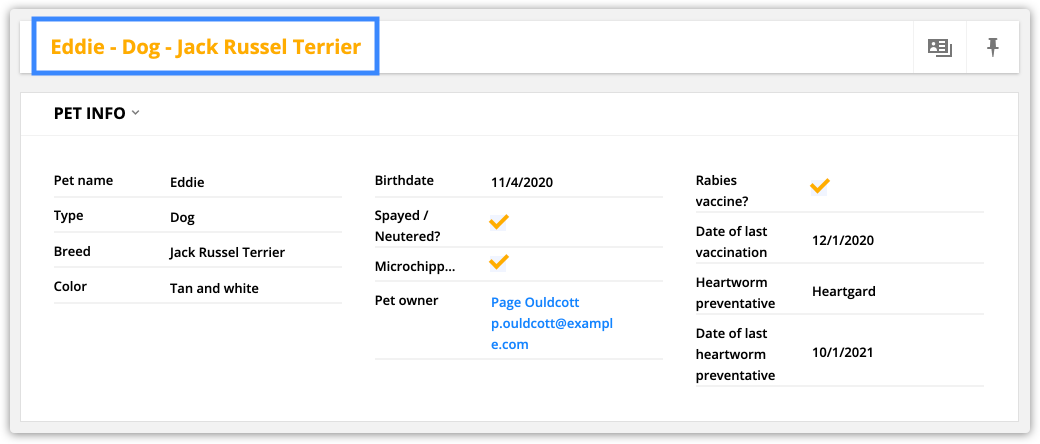Click the Date of last vaccination 12/1/2020
The width and height of the screenshot is (1040, 444).
click(843, 240)
